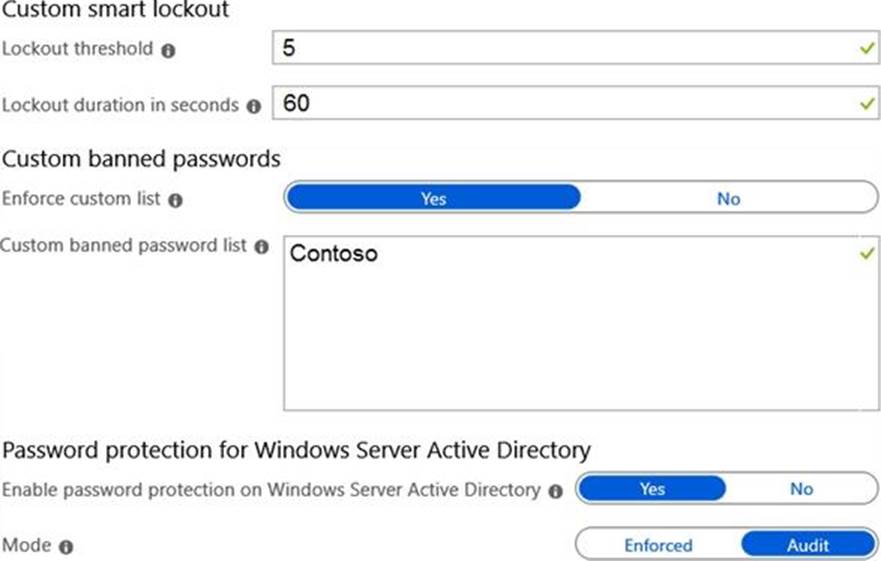Click green checkmark in Lockout threshold field
881x561 pixels.
[x=866, y=48]
